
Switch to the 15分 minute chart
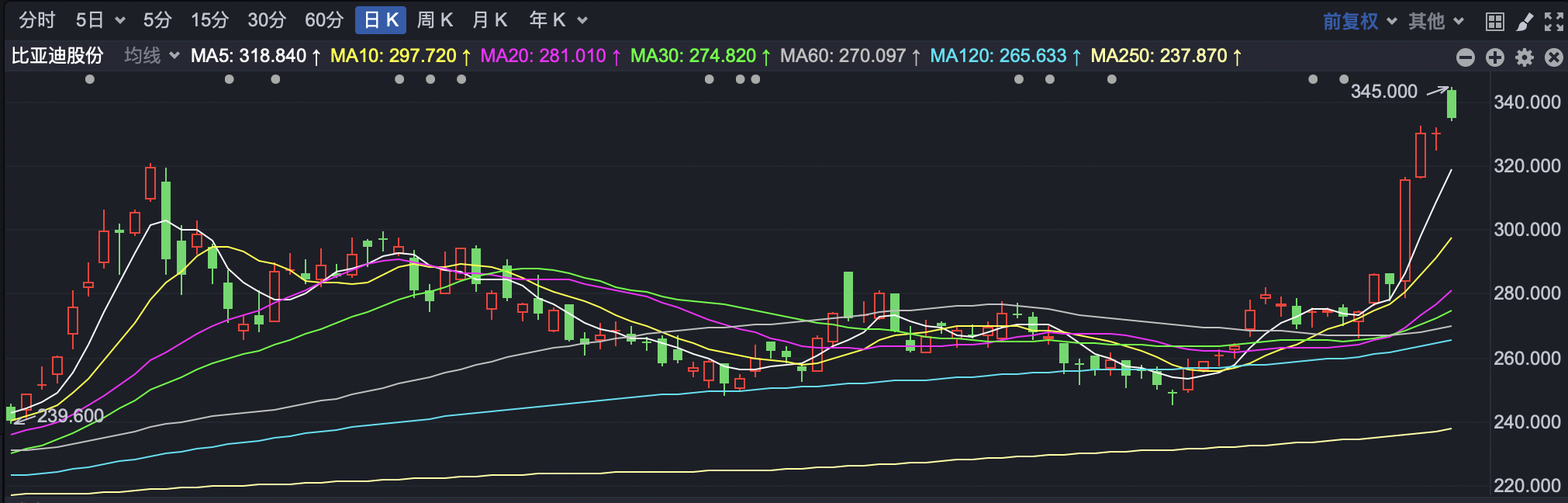point(209,20)
